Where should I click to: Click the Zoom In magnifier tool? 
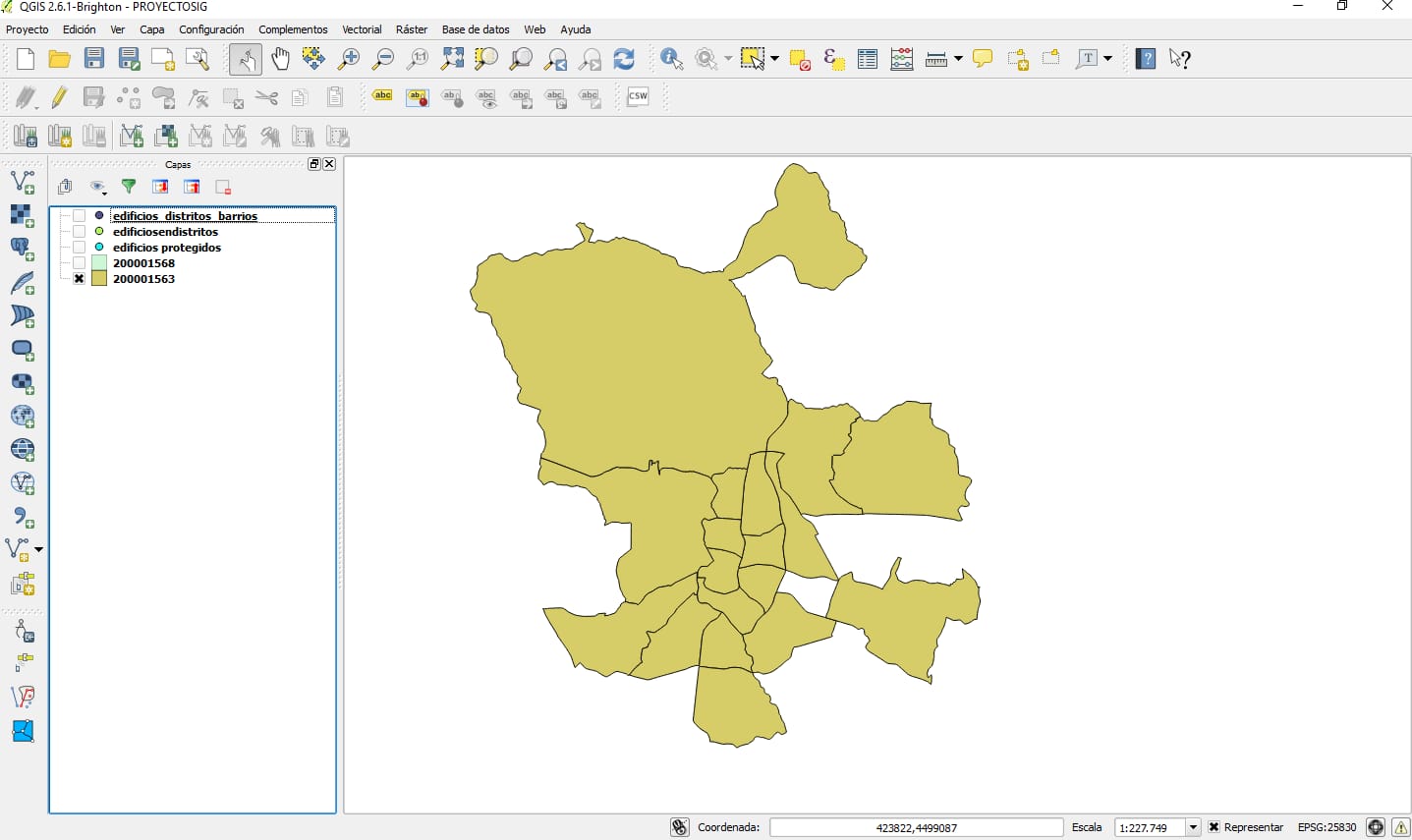[348, 59]
